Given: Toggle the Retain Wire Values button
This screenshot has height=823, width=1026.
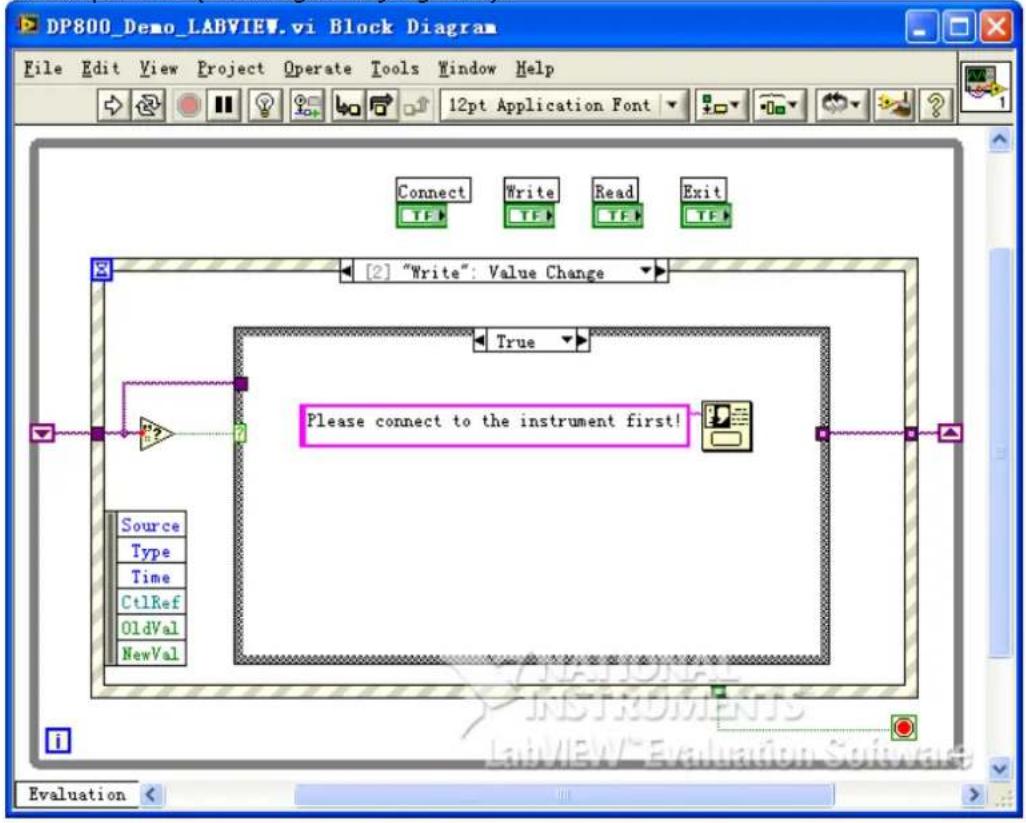Looking at the screenshot, I should coord(308,105).
